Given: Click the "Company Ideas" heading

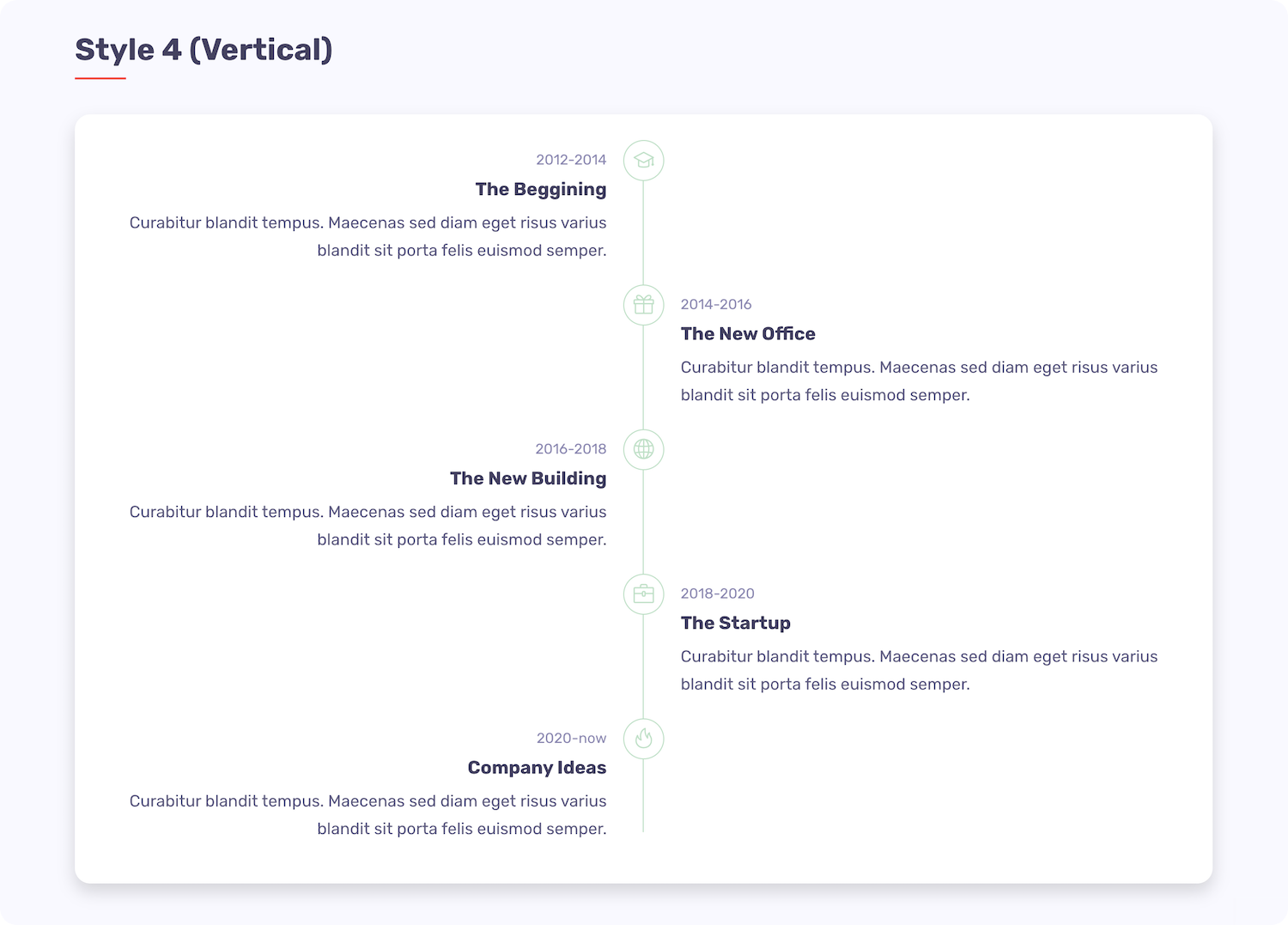Looking at the screenshot, I should [537, 768].
